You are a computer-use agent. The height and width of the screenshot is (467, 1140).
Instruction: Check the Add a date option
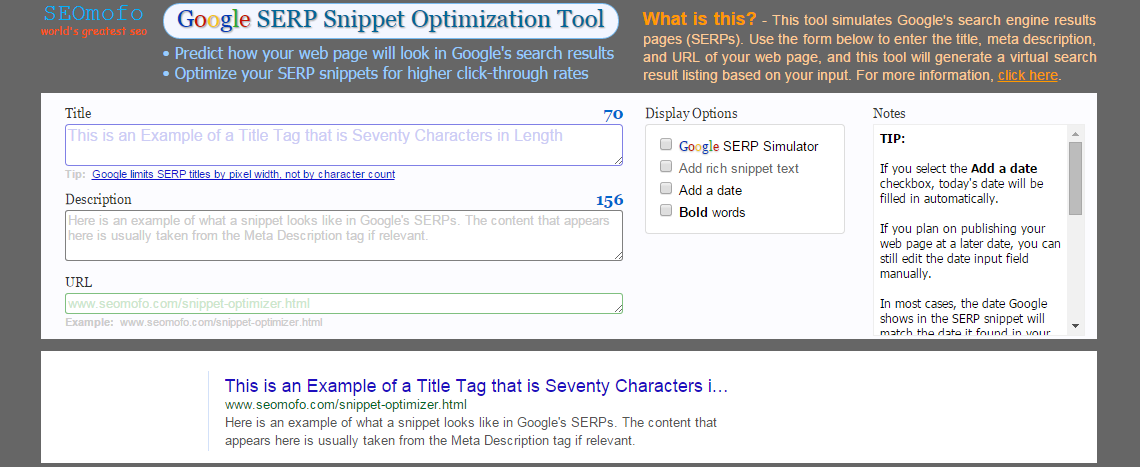[666, 188]
